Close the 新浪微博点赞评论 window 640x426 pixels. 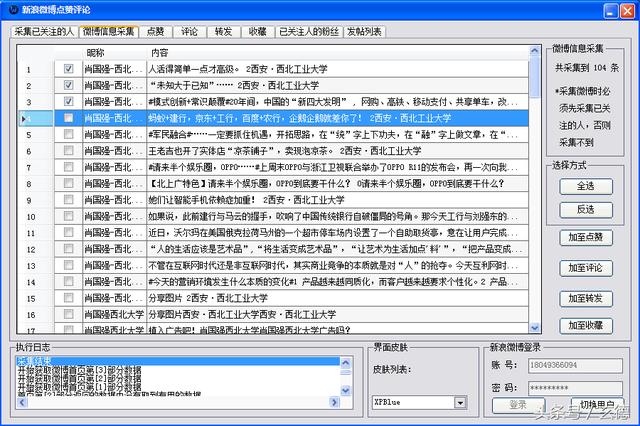[627, 11]
